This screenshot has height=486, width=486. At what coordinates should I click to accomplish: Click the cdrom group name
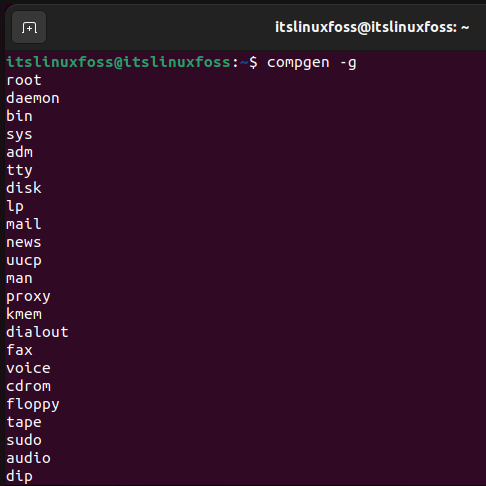[x=28, y=386]
